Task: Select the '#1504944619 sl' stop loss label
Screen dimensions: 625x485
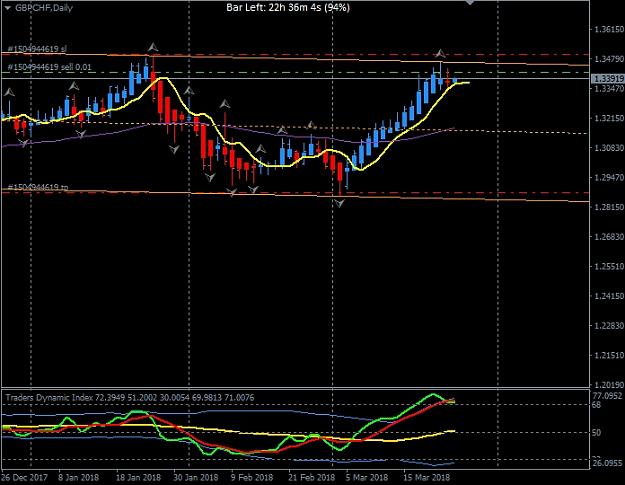Action: tap(37, 49)
